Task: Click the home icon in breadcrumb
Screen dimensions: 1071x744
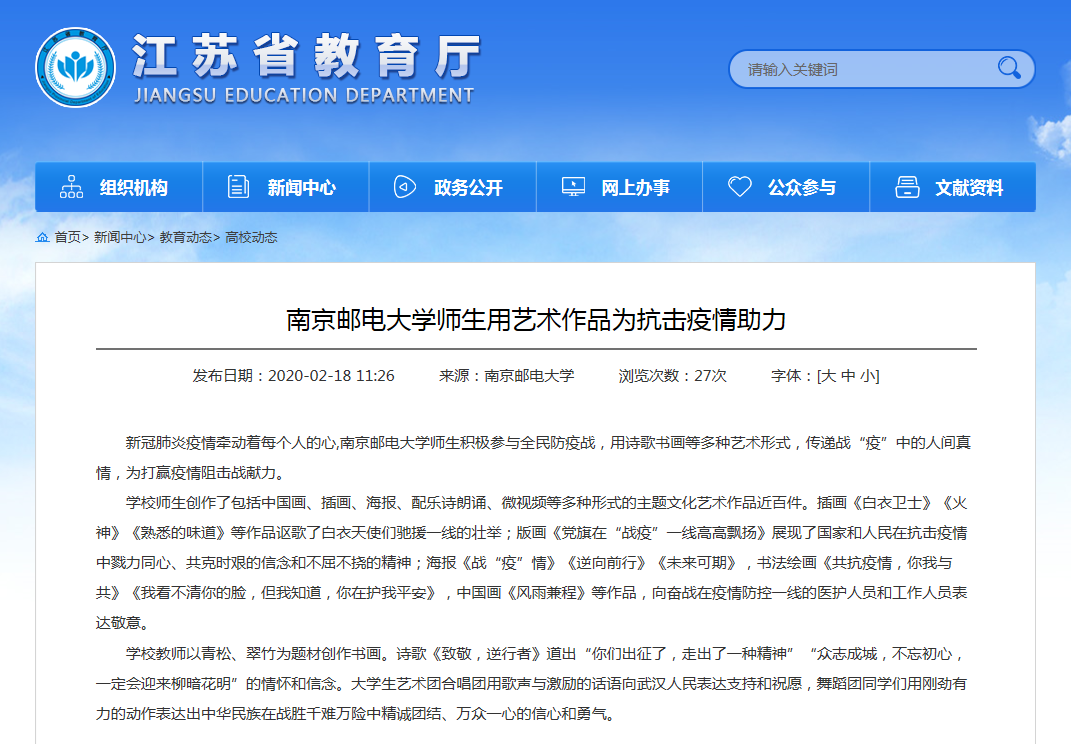Action: point(43,237)
